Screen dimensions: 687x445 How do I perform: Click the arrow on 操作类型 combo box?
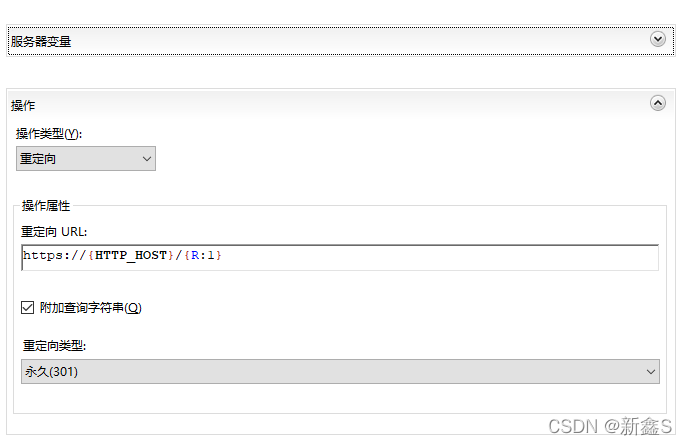[x=147, y=158]
